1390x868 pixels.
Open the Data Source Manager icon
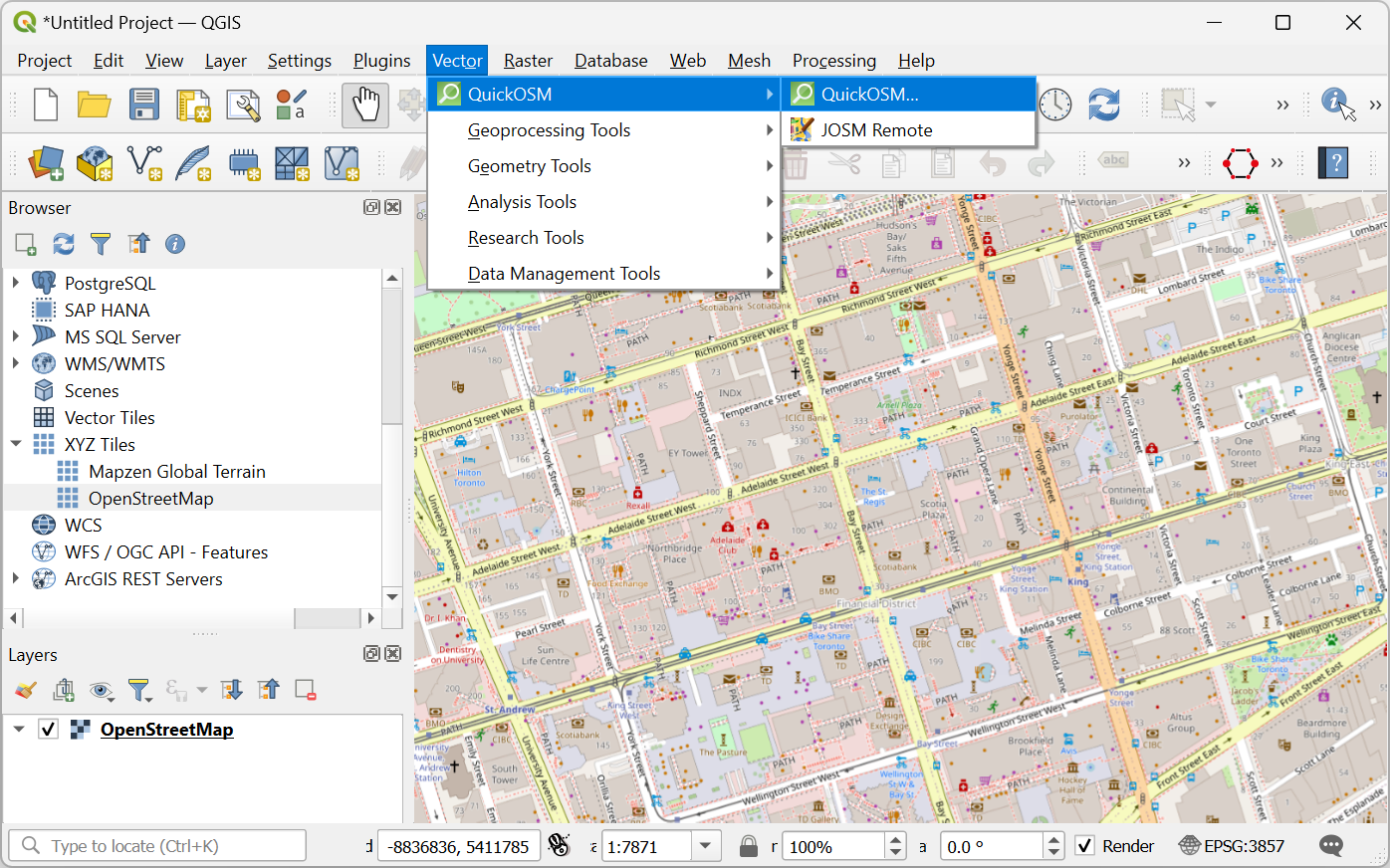coord(46,163)
